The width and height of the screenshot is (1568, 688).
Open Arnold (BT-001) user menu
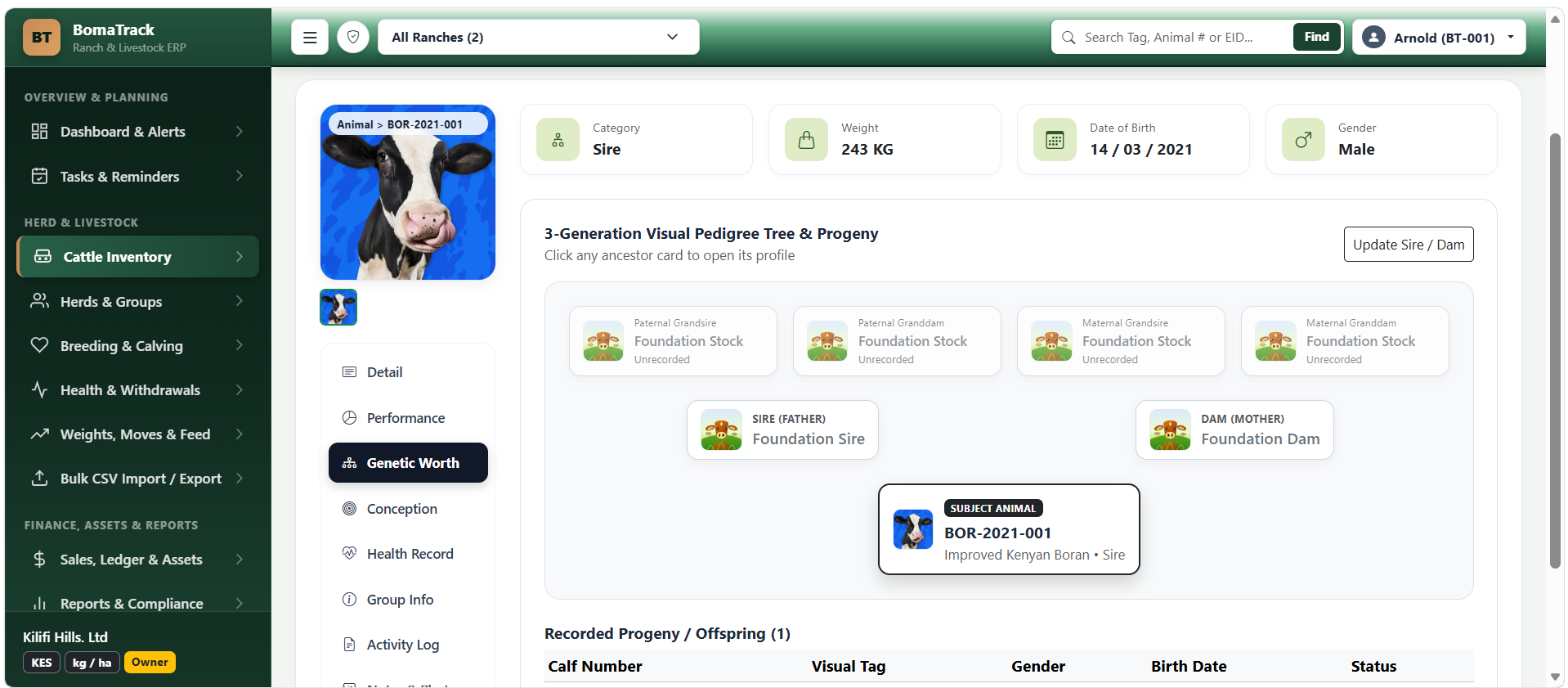coord(1439,38)
